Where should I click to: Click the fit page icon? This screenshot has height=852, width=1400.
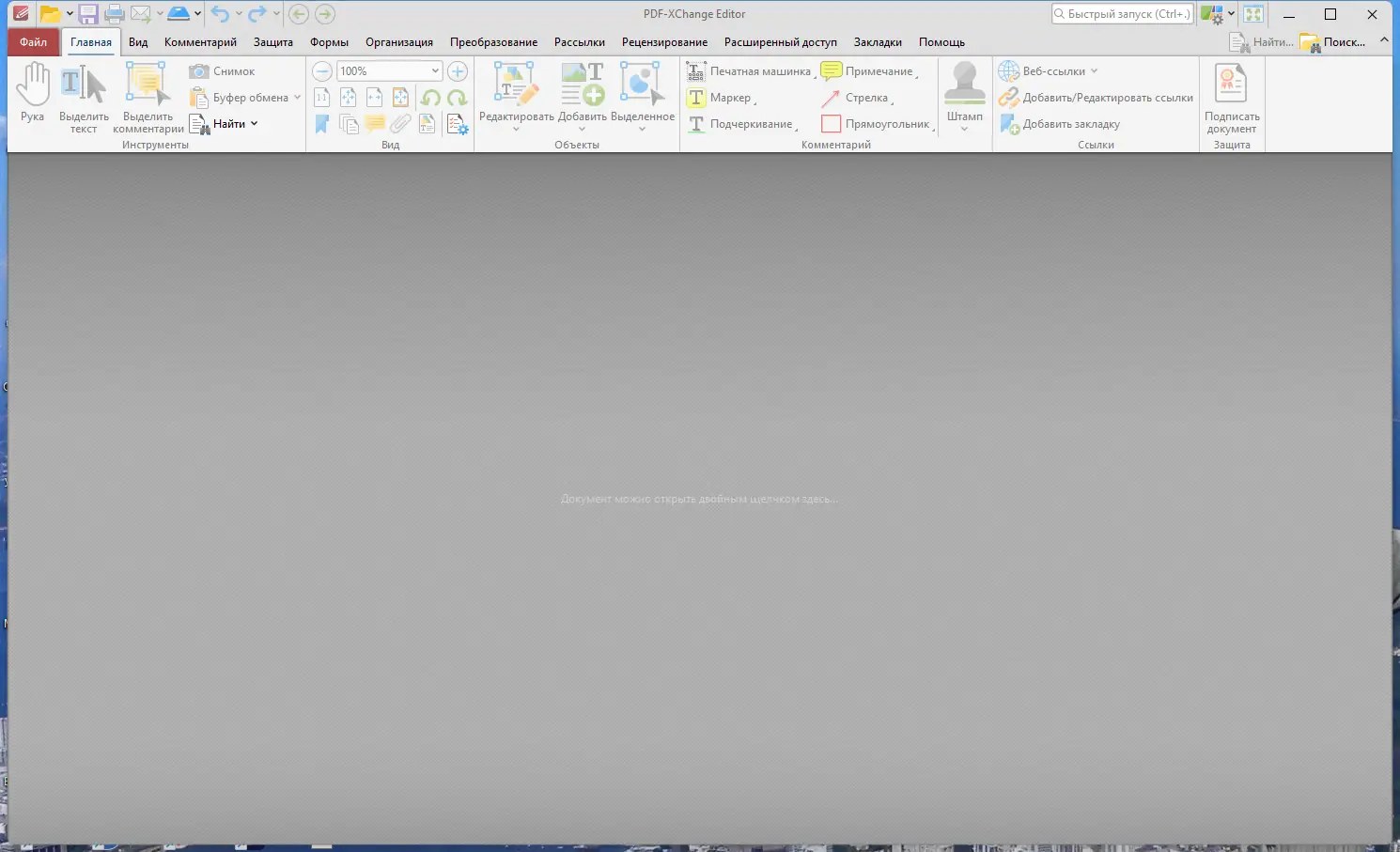point(348,98)
